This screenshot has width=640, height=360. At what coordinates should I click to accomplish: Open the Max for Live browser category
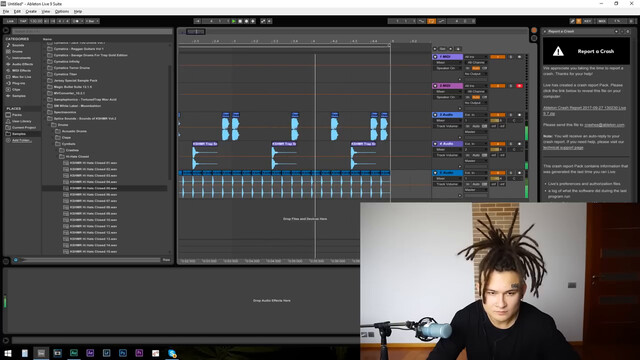point(21,77)
